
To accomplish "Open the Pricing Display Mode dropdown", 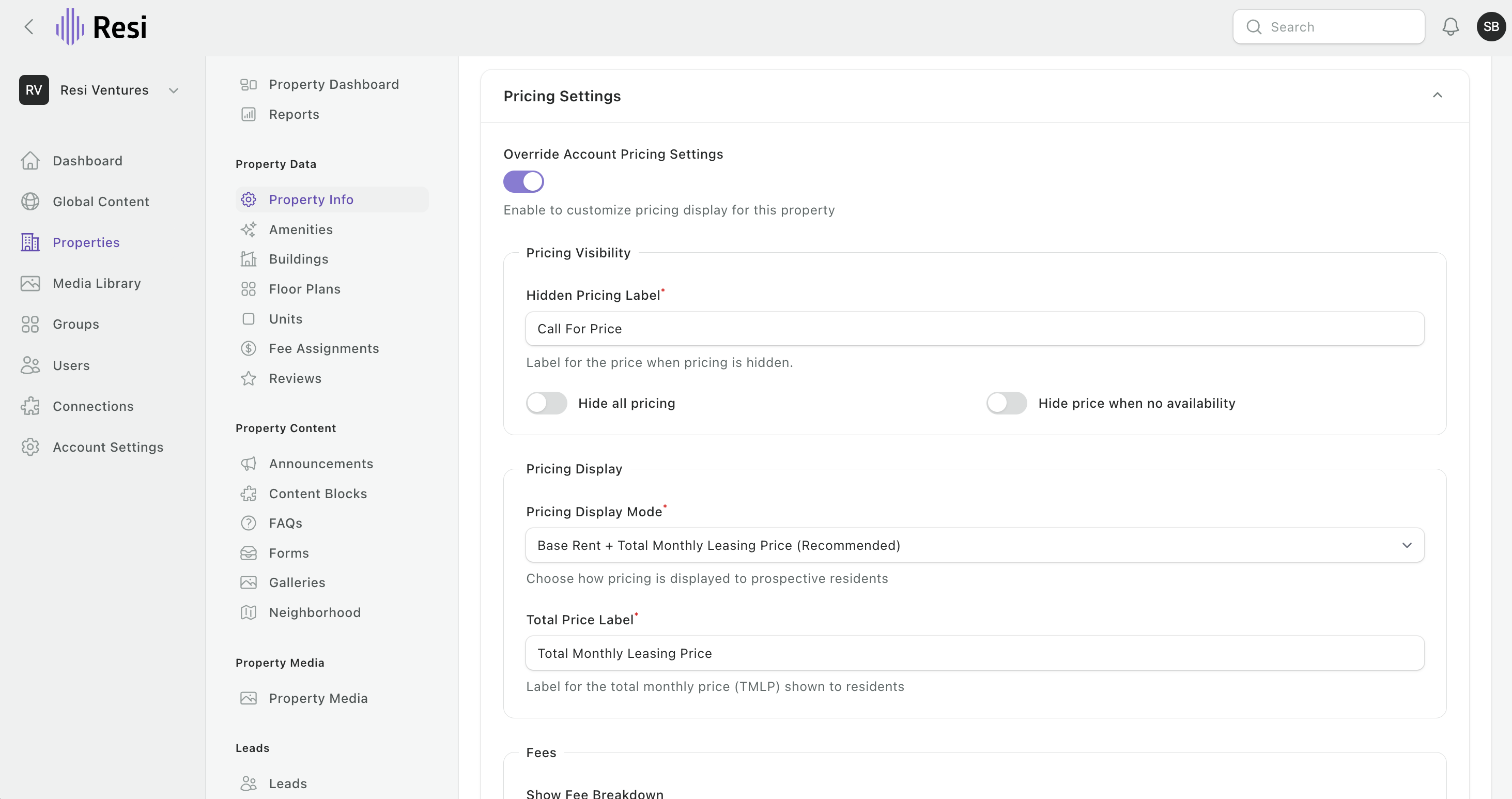I will tap(975, 545).
